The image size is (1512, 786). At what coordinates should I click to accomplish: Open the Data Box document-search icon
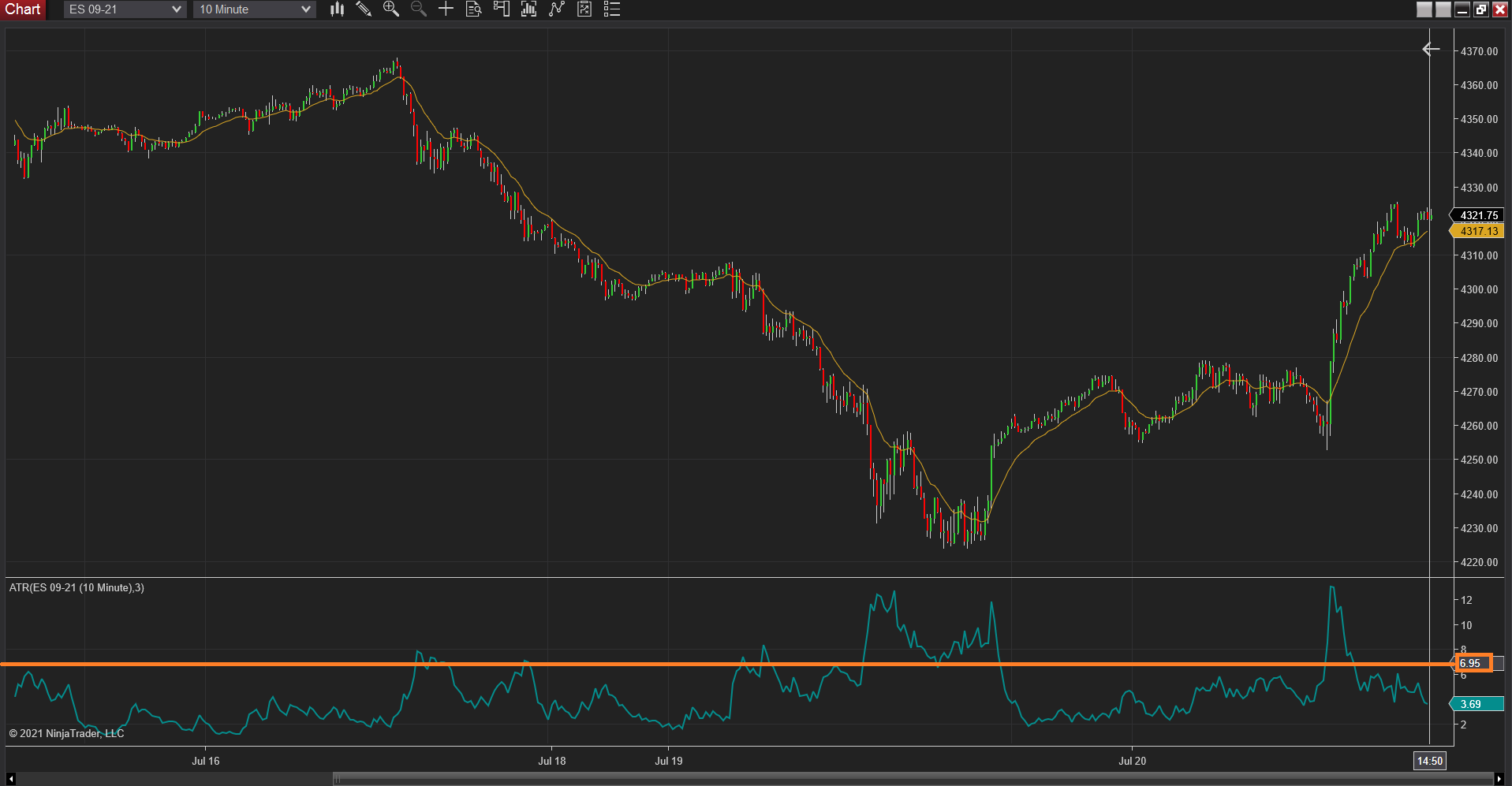[474, 9]
